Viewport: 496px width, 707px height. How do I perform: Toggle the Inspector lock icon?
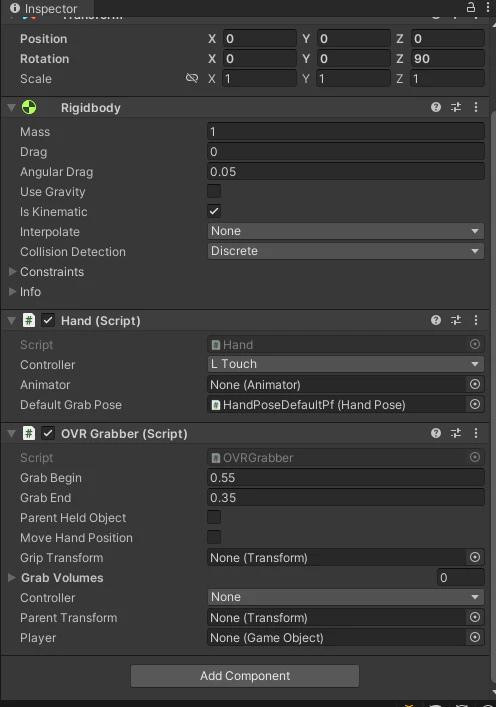tap(471, 7)
